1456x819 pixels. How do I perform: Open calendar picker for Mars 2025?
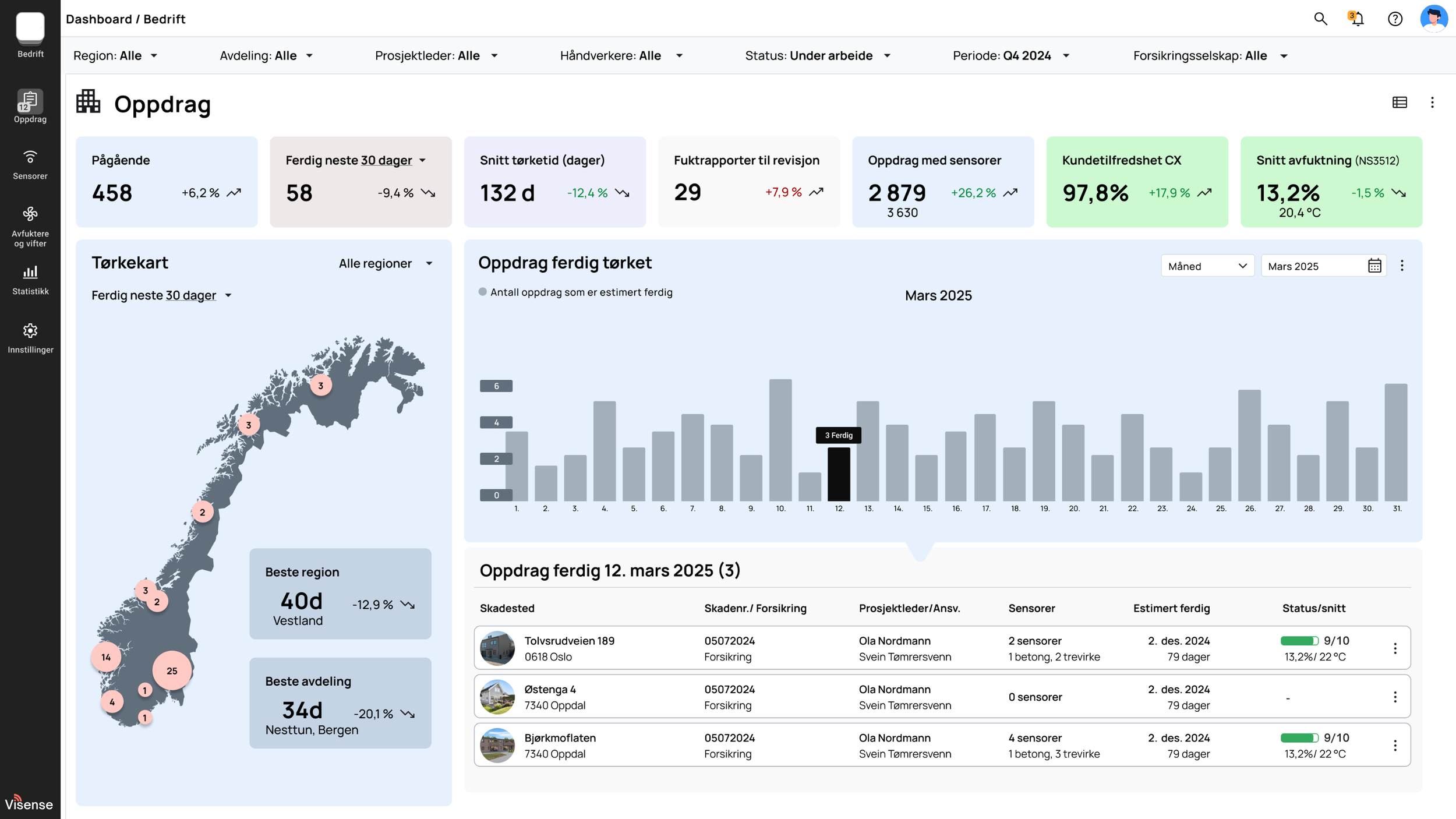tap(1374, 266)
